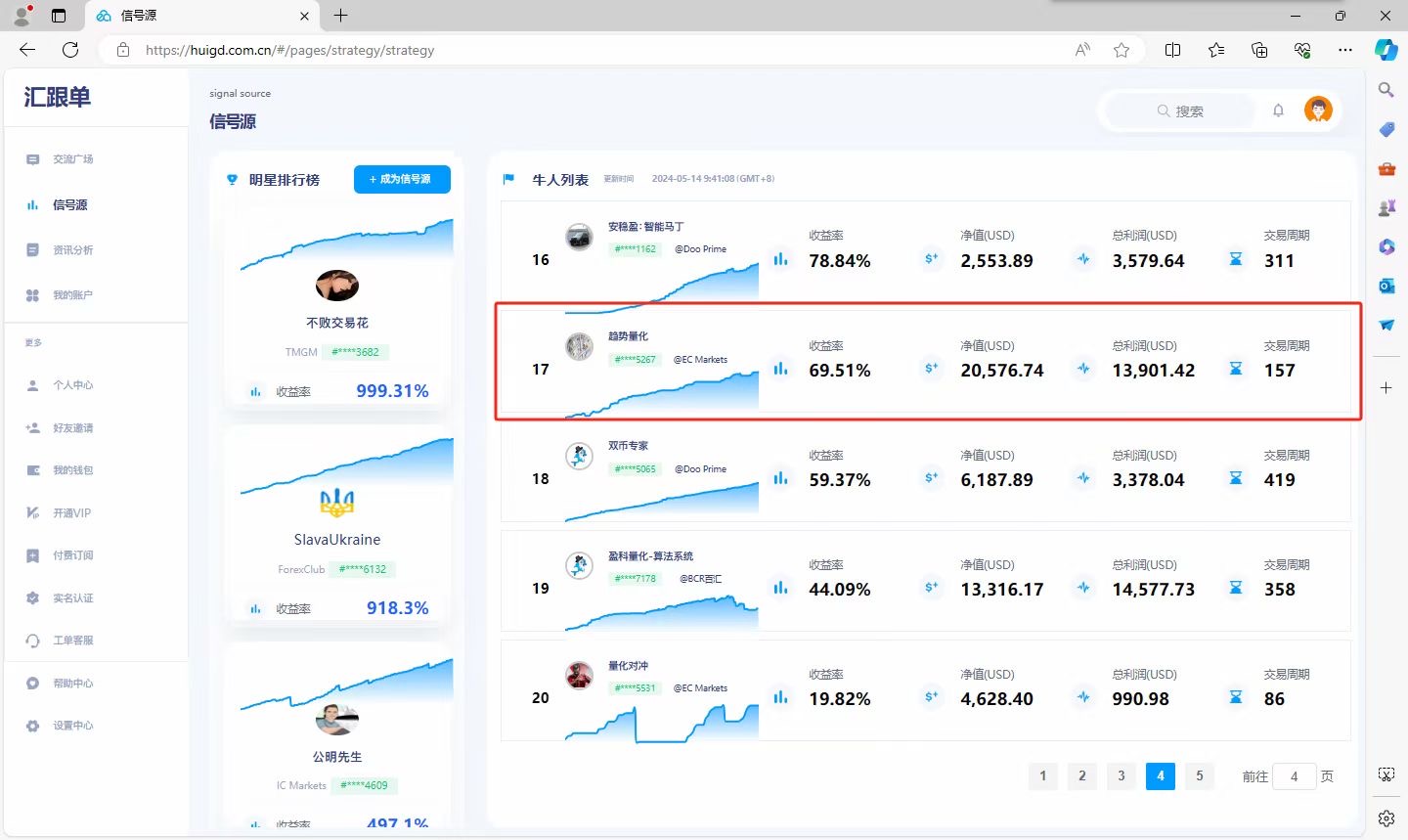The image size is (1408, 840).
Task: Click the 量化对冲 trader avatar
Action: pyautogui.click(x=580, y=676)
